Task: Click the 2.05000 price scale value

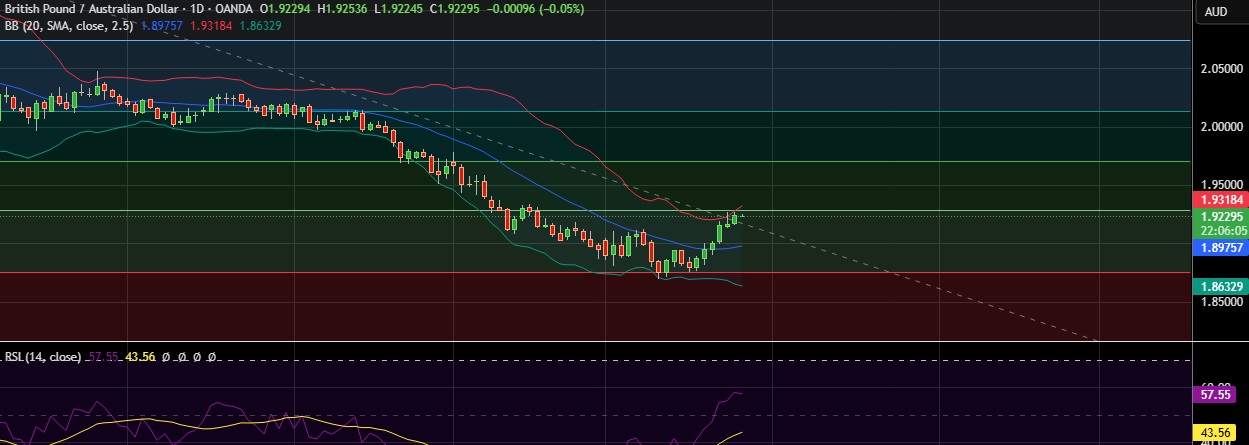Action: [x=1221, y=69]
